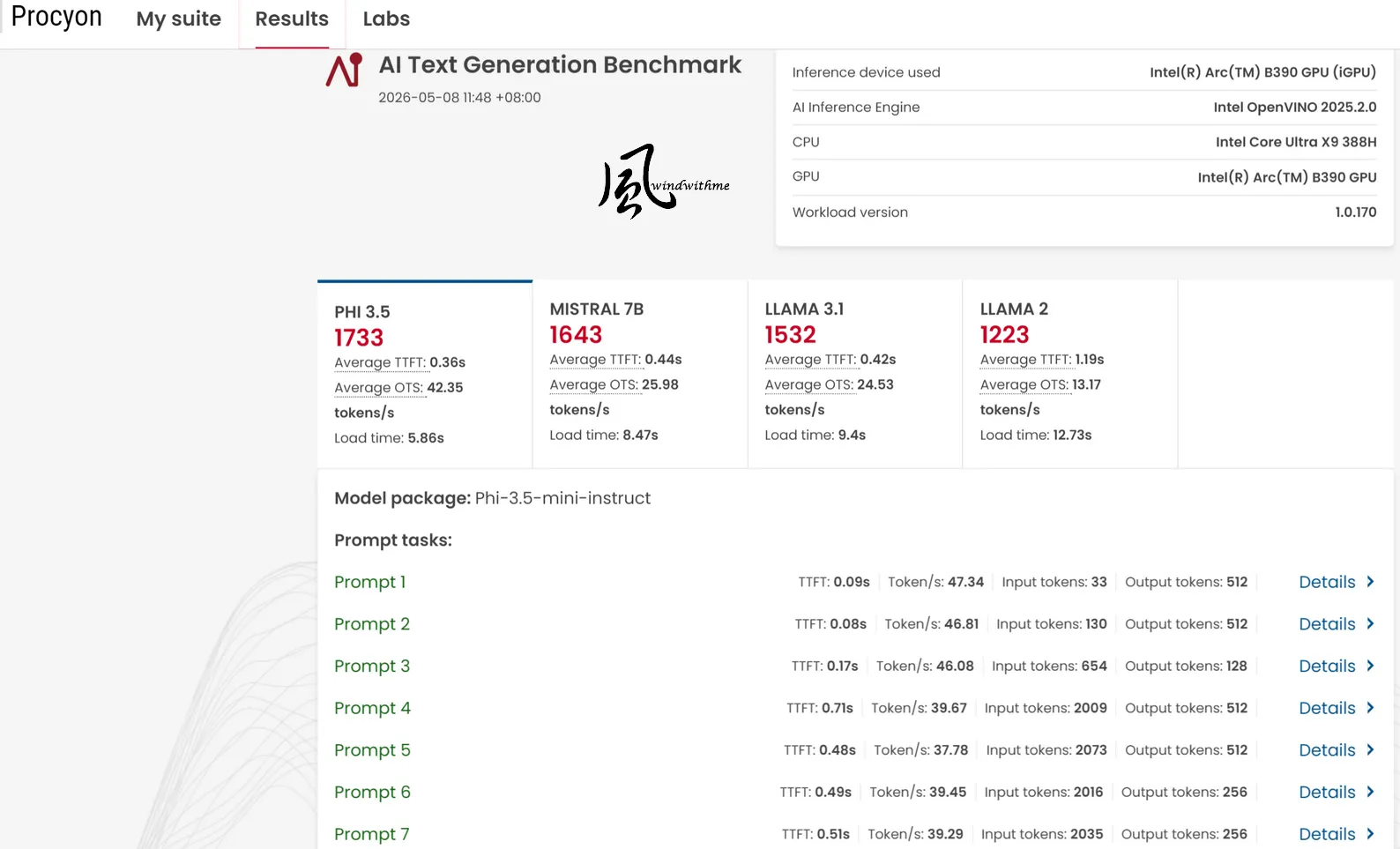This screenshot has width=1400, height=849.
Task: Expand Prompt 5 details chevron arrow
Action: coord(1370,749)
